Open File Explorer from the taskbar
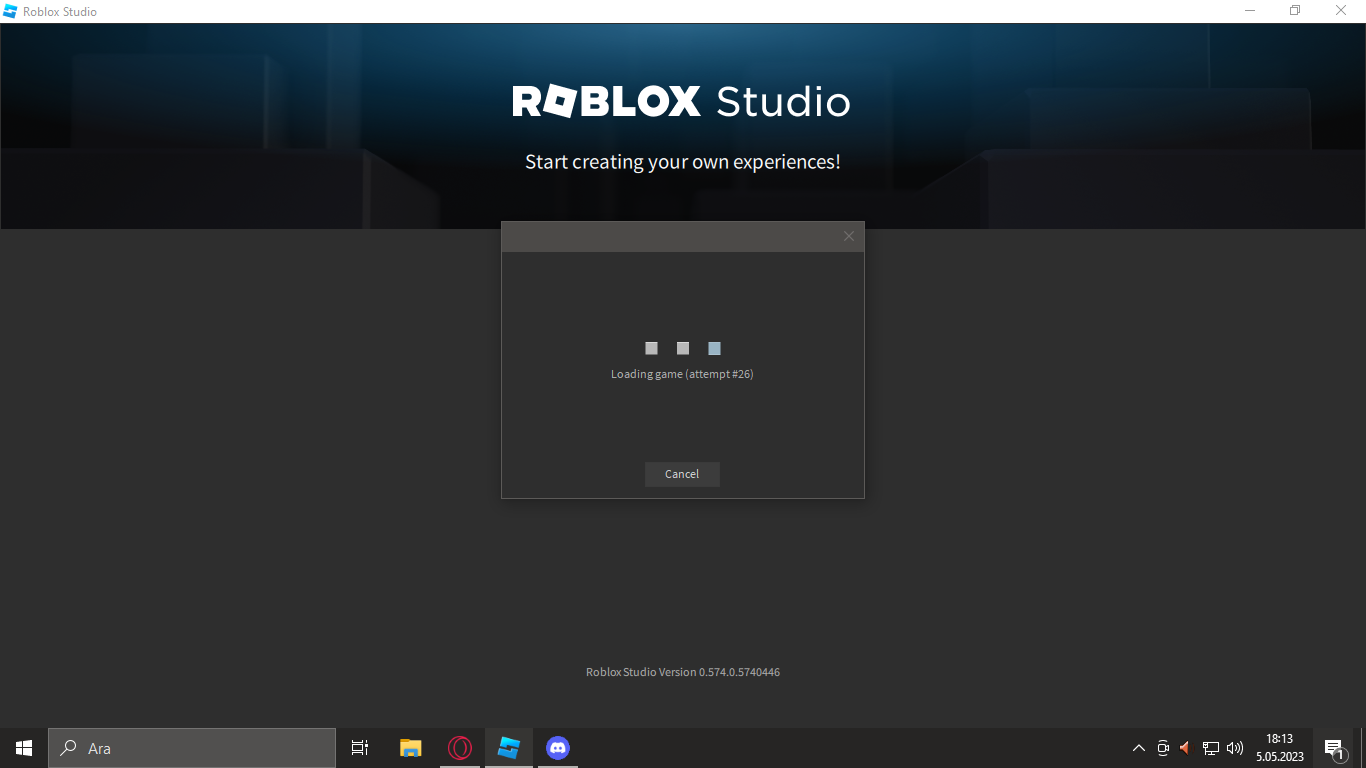The height and width of the screenshot is (768, 1366). [411, 748]
